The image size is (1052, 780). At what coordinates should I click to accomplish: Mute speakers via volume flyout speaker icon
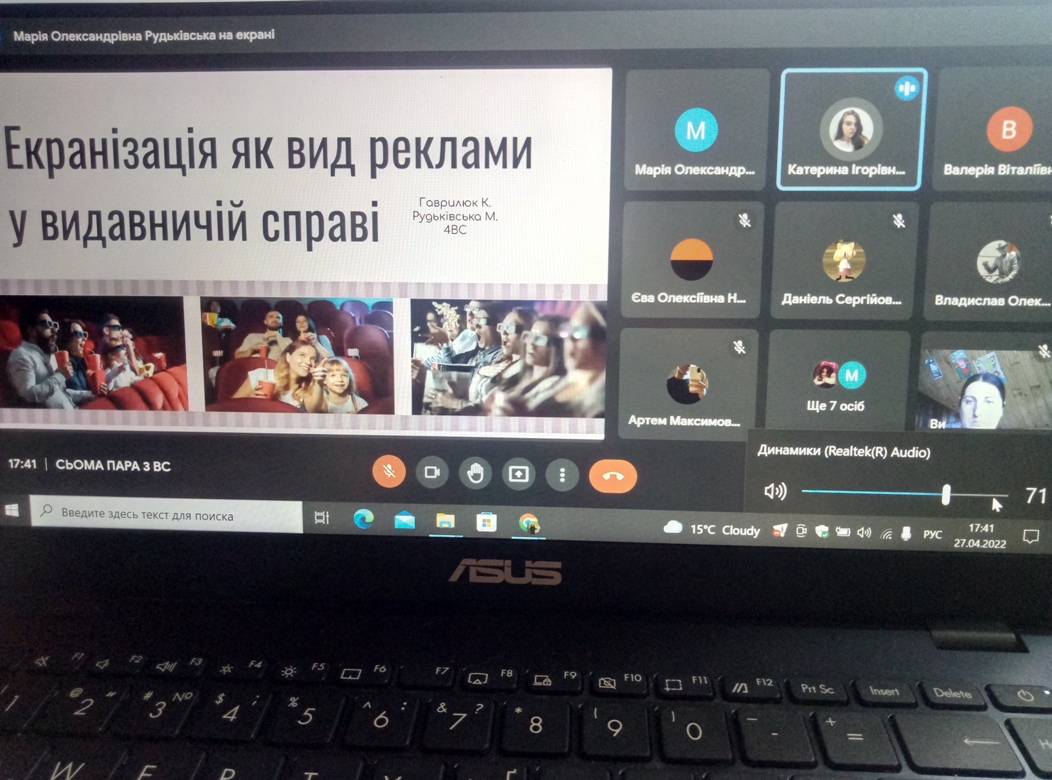click(775, 492)
